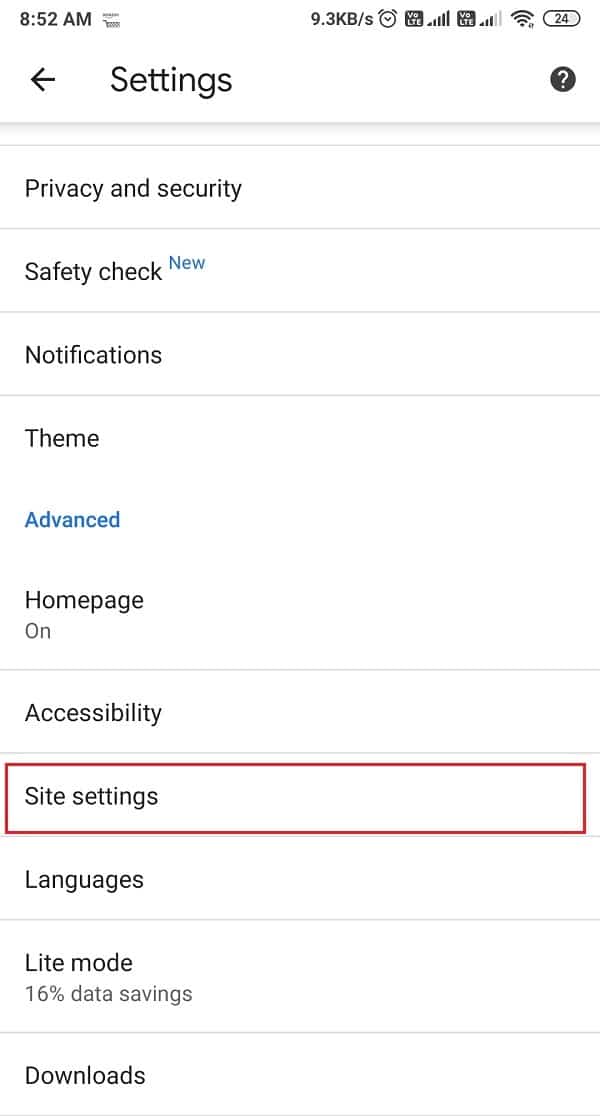Viewport: 600px width, 1116px height.
Task: Open the Help icon in Settings header
Action: click(563, 79)
